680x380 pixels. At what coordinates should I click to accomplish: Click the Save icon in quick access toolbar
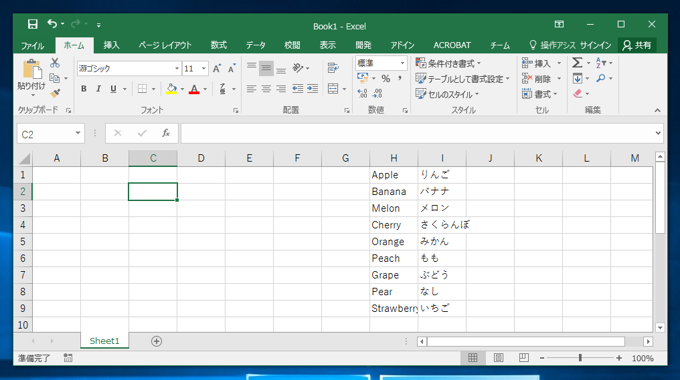click(33, 24)
